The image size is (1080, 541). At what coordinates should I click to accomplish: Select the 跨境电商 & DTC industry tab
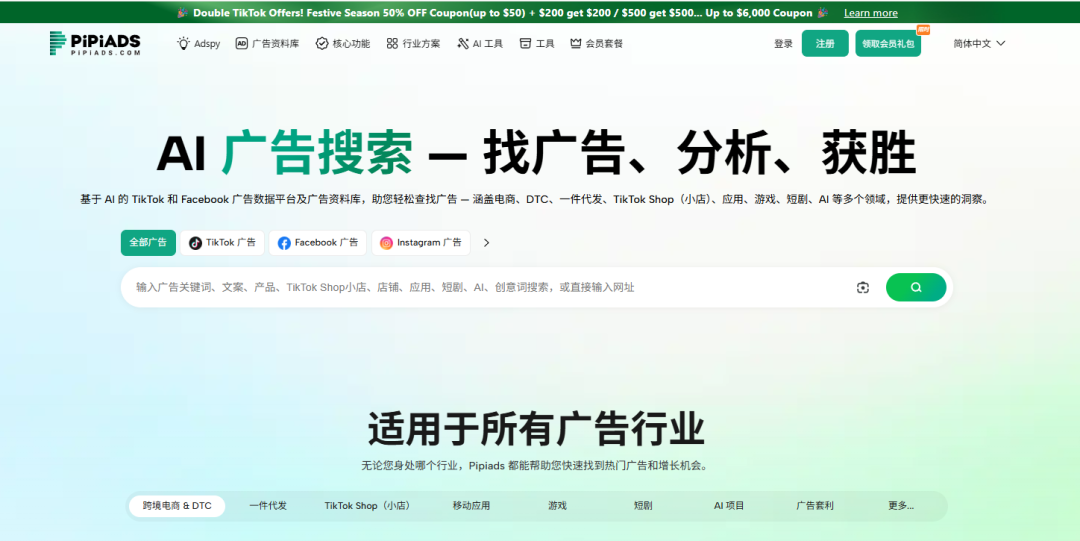(x=177, y=506)
